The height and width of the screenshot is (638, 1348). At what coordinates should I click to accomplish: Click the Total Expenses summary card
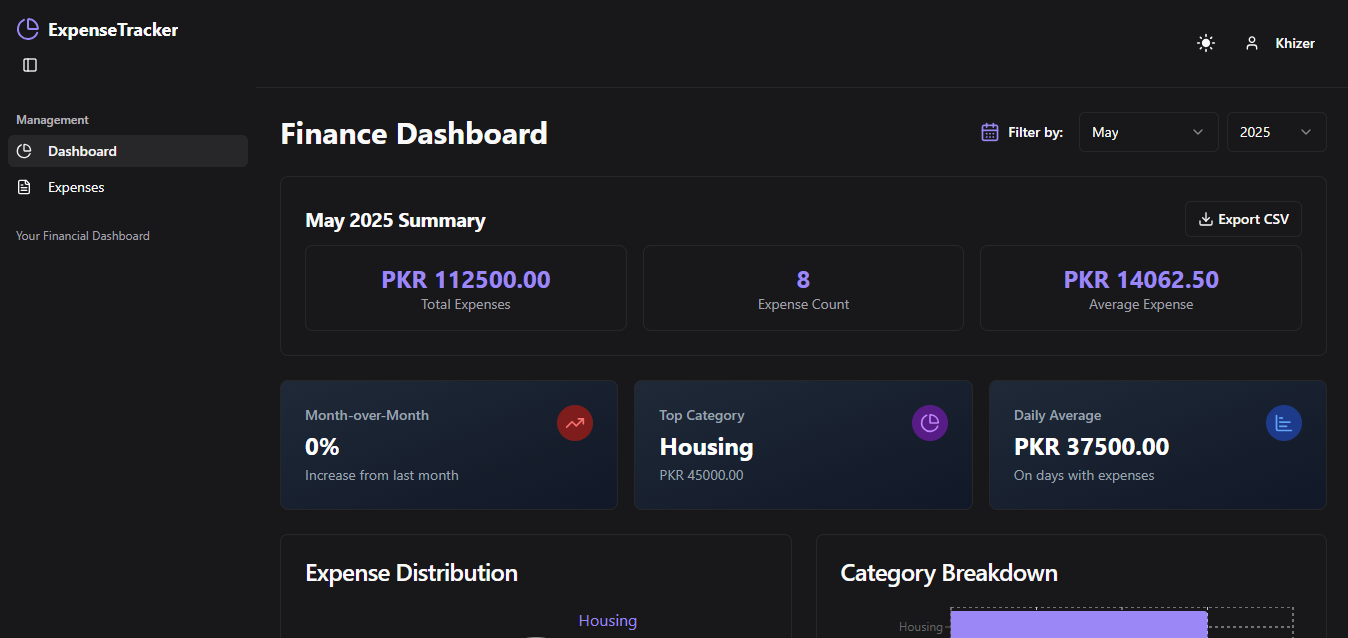[x=465, y=288]
